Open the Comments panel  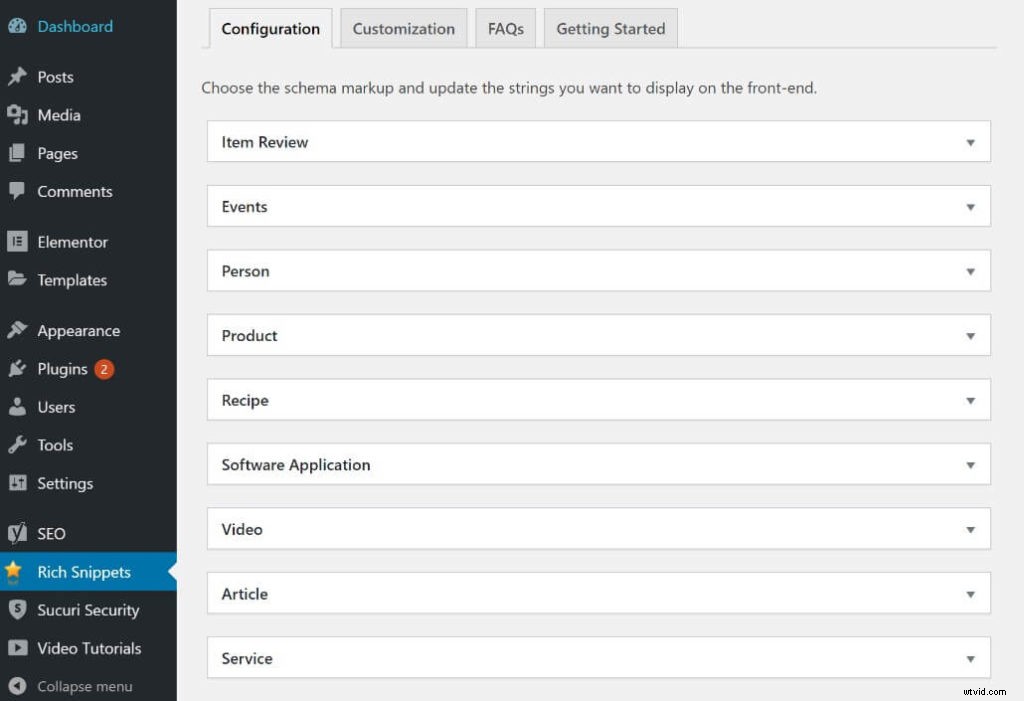coord(20,191)
